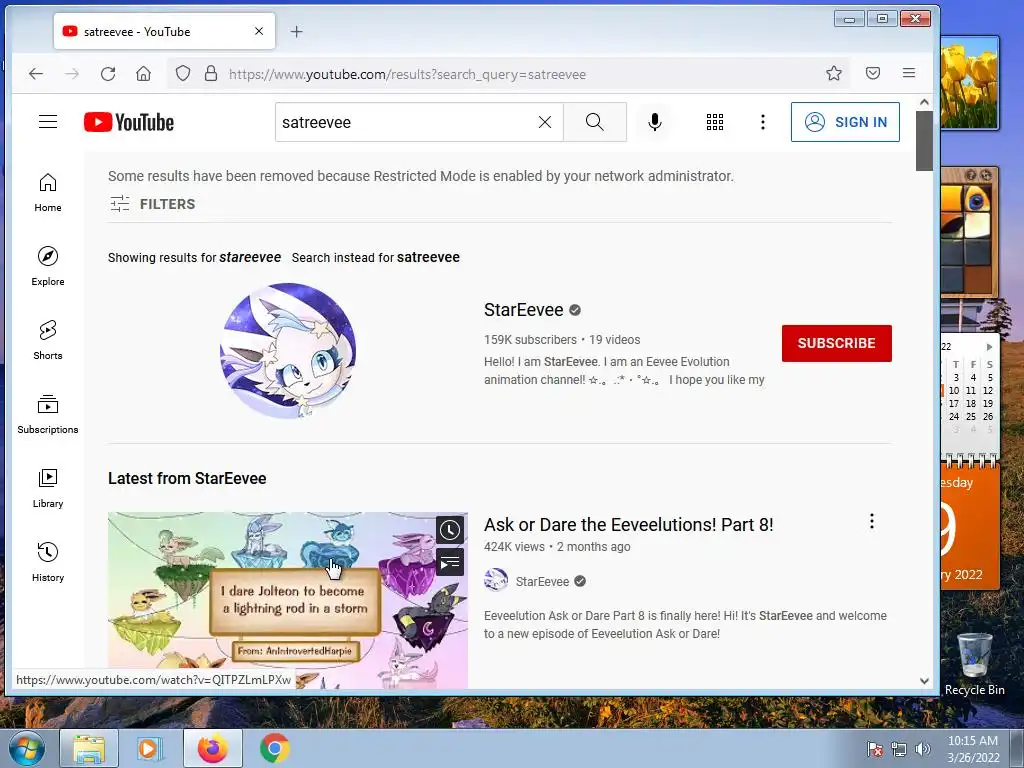Click the volume speaker tray icon
The image size is (1024, 768).
[x=923, y=749]
